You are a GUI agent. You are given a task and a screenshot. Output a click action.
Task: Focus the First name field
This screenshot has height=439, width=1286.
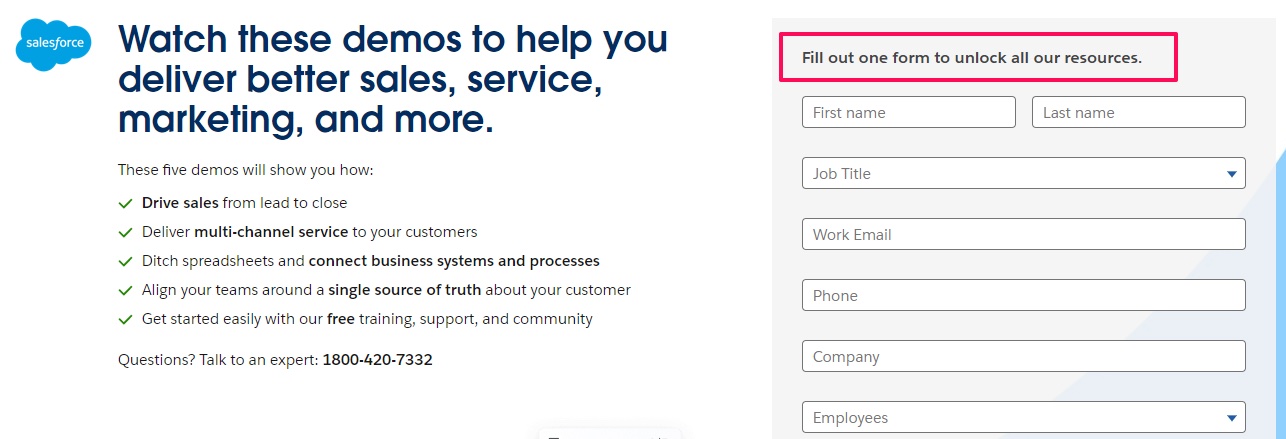point(909,112)
